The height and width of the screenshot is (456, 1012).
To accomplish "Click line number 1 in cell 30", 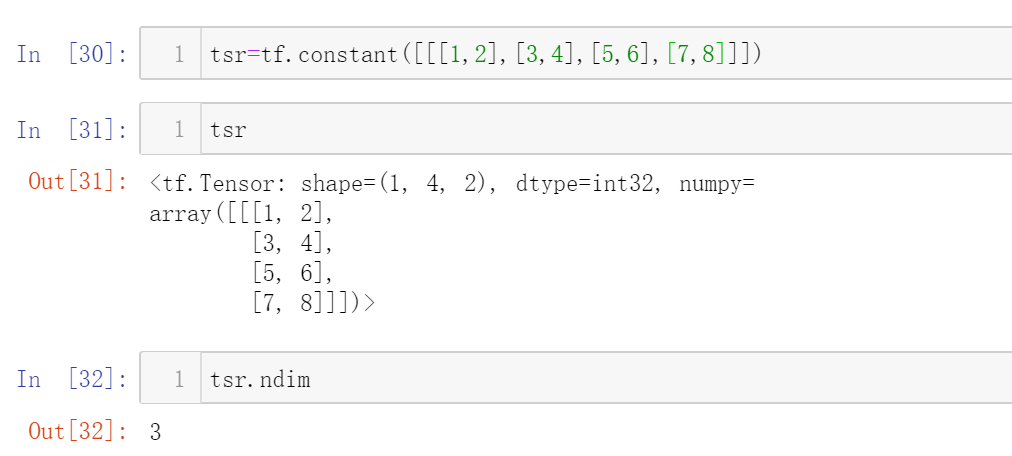I will [179, 54].
